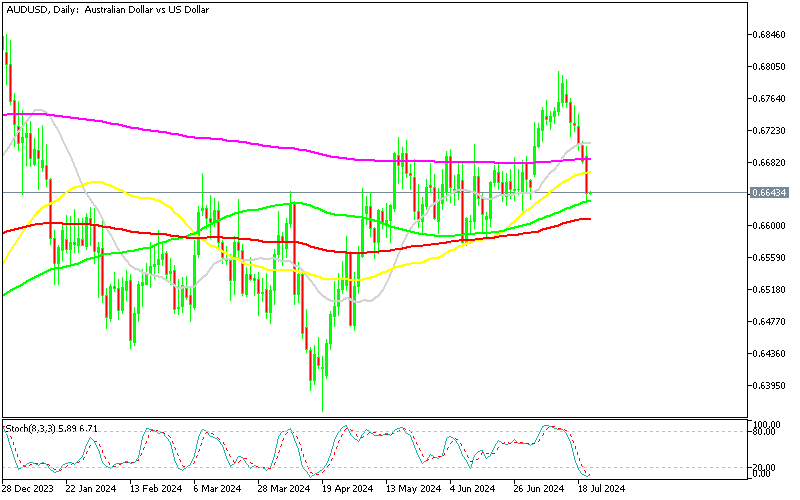800x500 pixels.
Task: Click the 0.00 stochastic scale label
Action: (764, 474)
